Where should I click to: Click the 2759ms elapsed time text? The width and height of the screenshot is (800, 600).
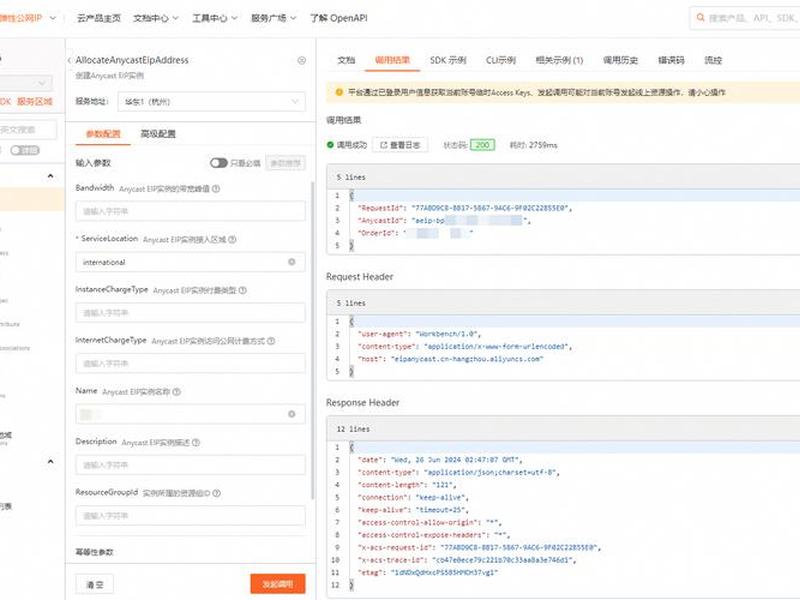pyautogui.click(x=543, y=145)
